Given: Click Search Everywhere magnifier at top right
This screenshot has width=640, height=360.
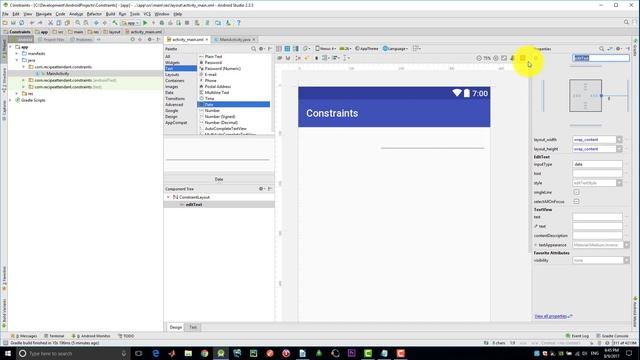Looking at the screenshot, I should [x=626, y=22].
